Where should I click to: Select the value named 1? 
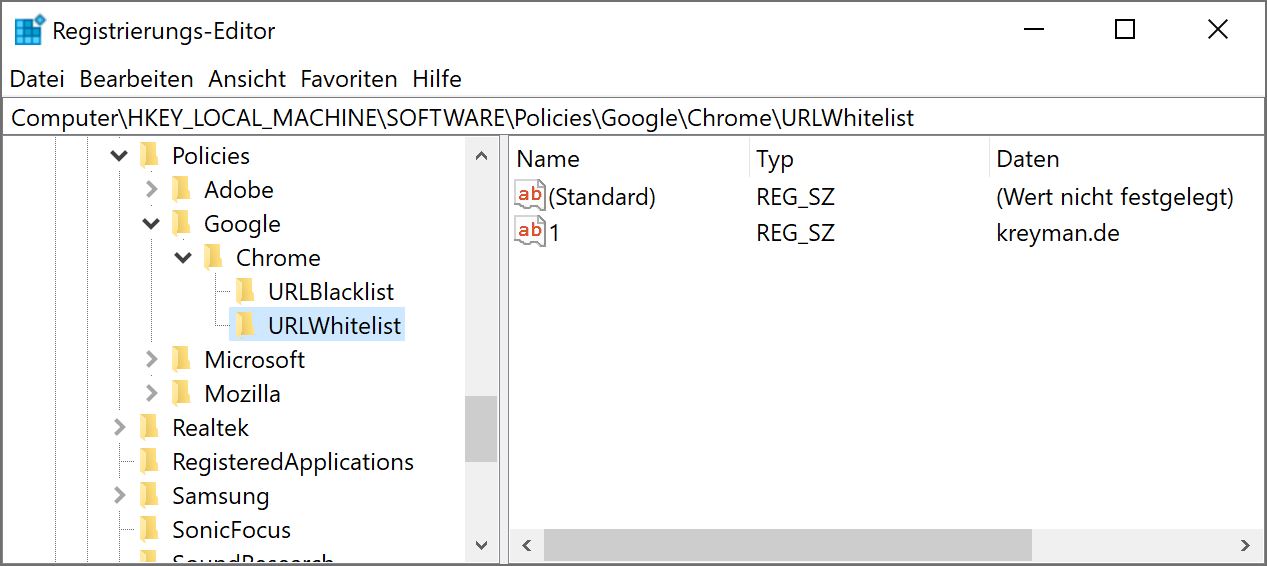[555, 233]
